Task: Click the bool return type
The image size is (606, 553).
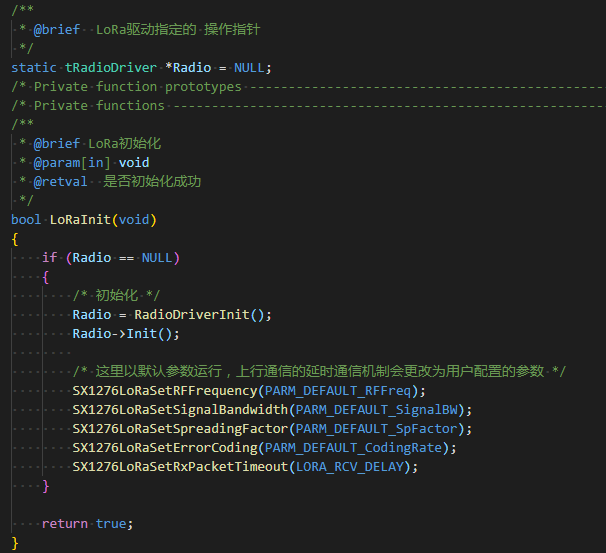Action: pyautogui.click(x=26, y=219)
